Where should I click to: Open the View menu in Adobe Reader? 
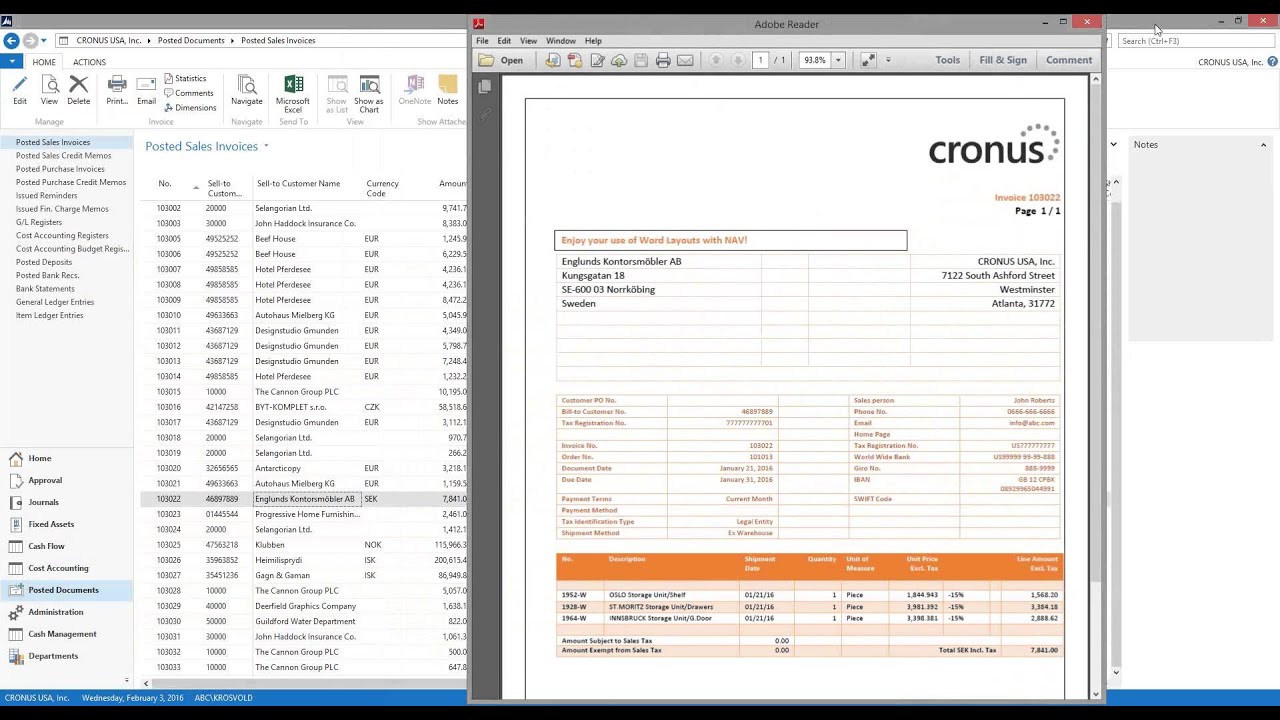528,41
